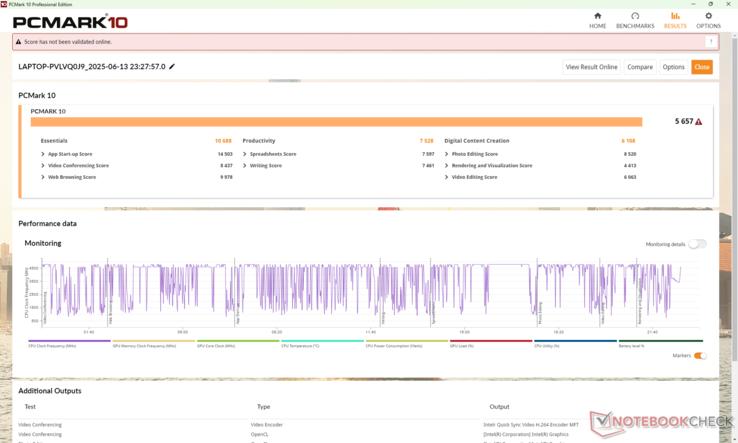Open the Benchmarks gauge icon
Image resolution: width=738 pixels, height=443 pixels.
[635, 16]
